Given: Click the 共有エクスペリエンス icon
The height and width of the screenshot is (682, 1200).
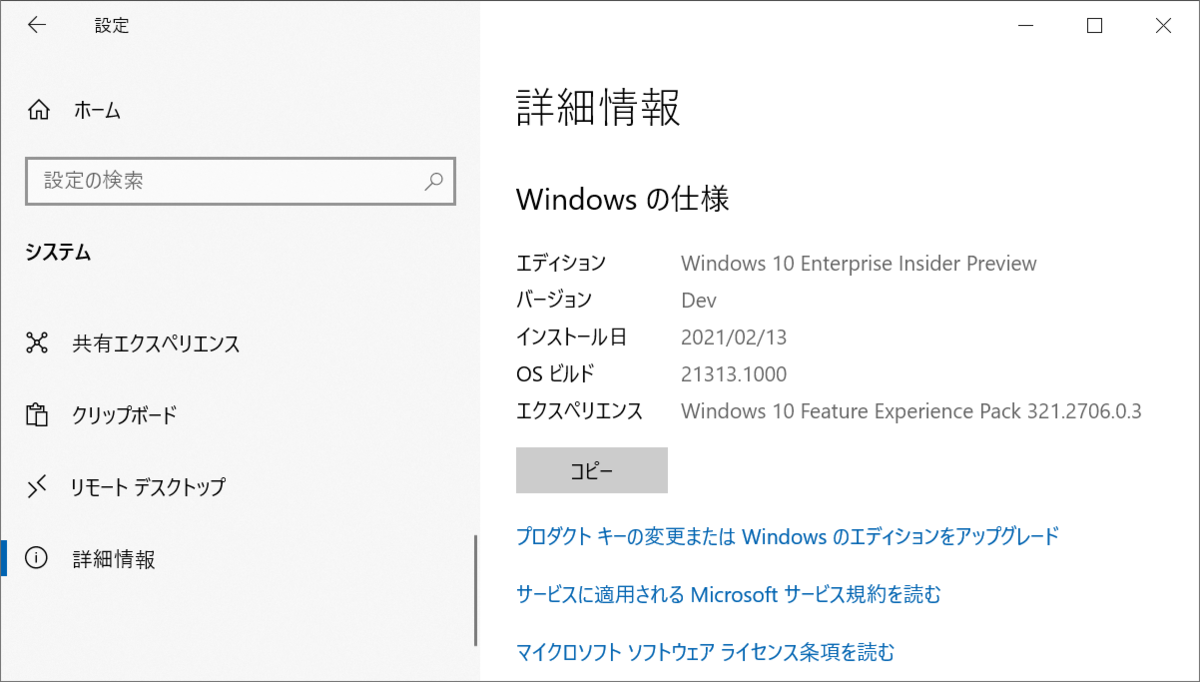Looking at the screenshot, I should tap(37, 344).
